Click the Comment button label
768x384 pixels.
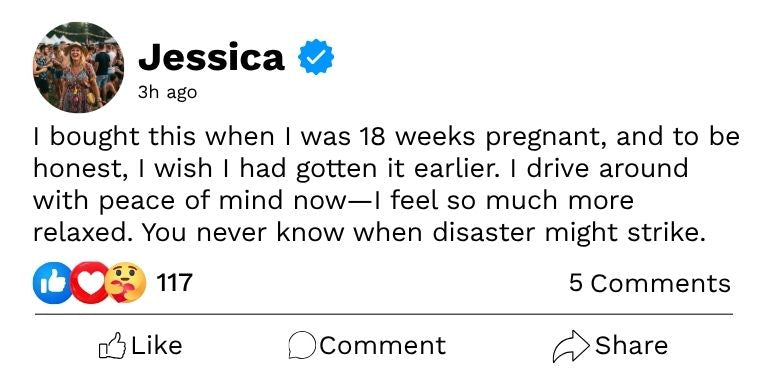tap(383, 345)
